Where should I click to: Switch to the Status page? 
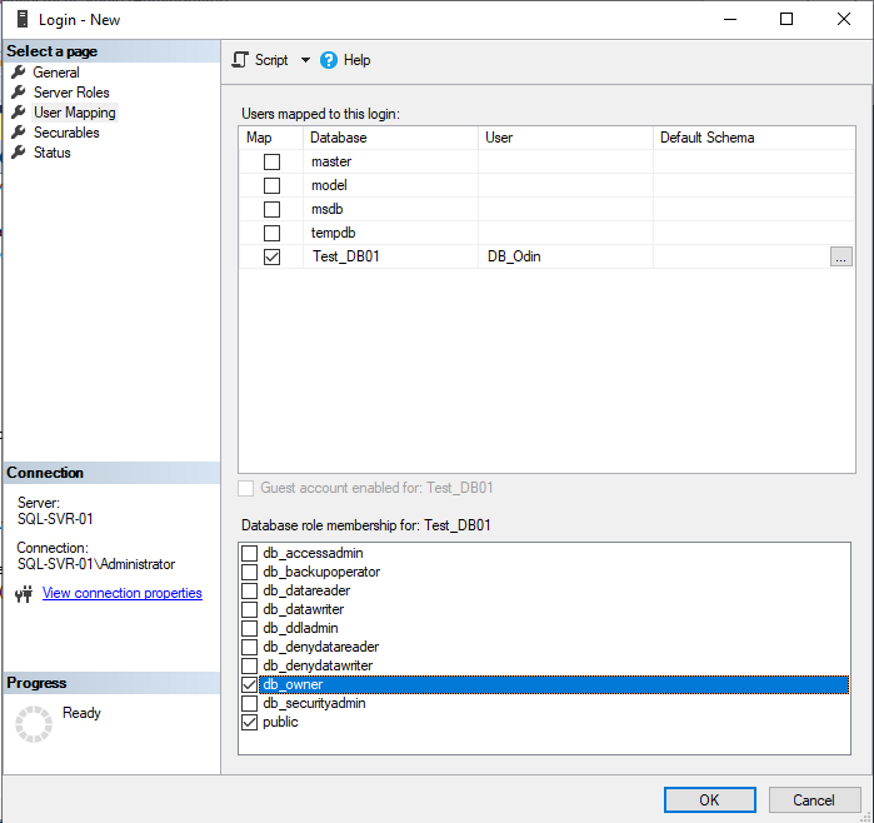coord(52,153)
